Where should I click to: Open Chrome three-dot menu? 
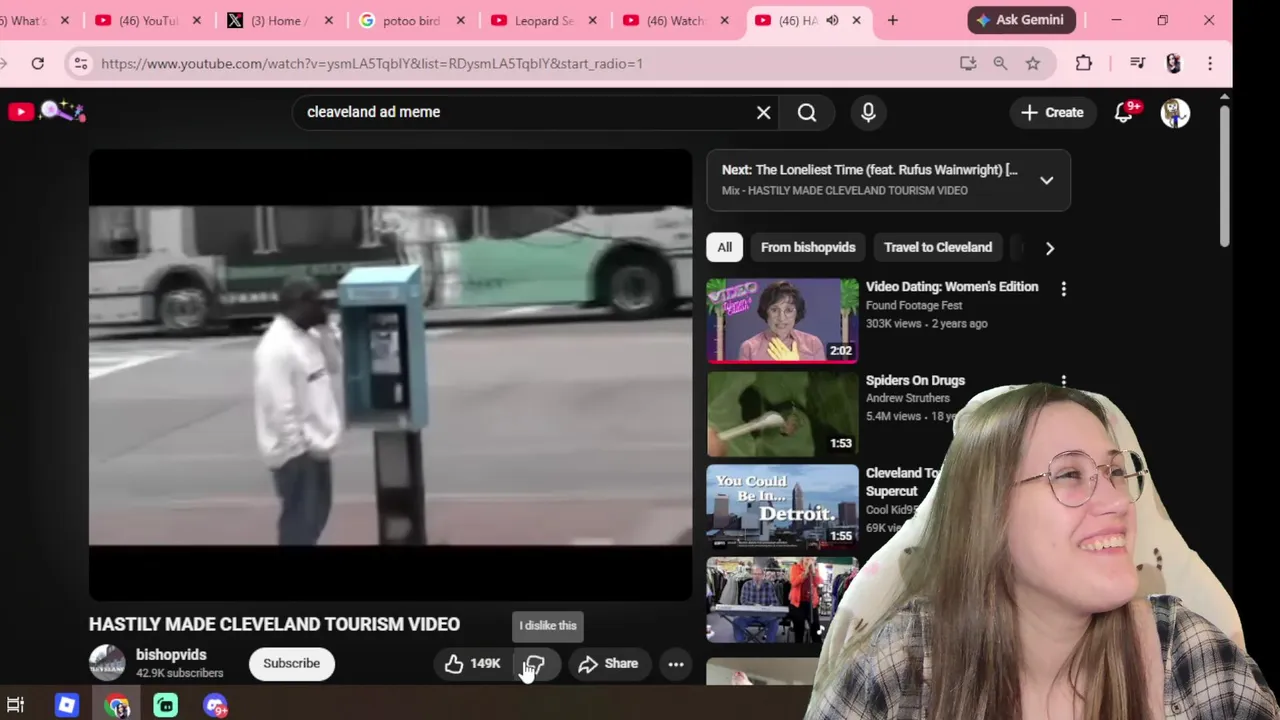[1210, 63]
